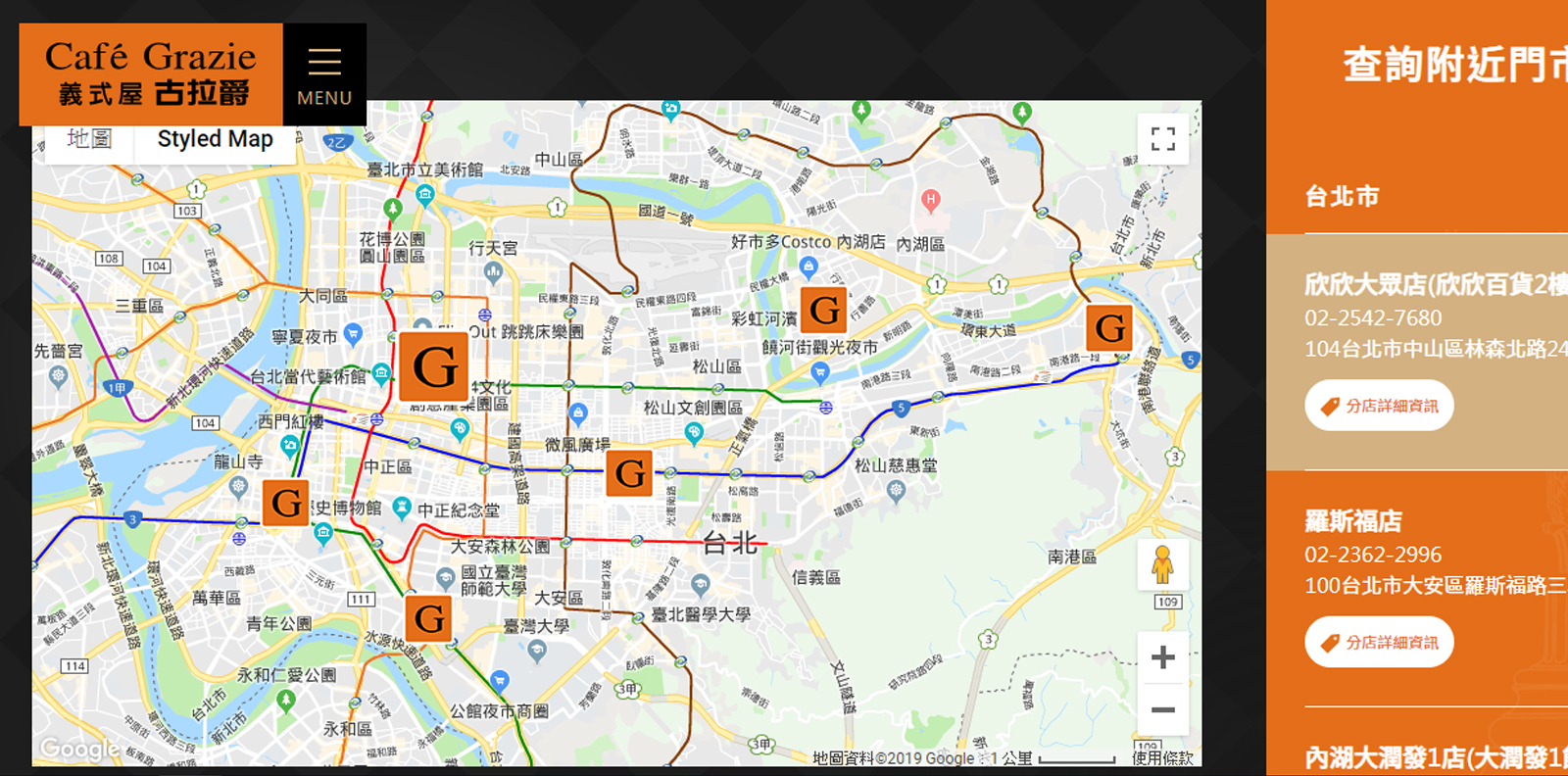The width and height of the screenshot is (1568, 776).
Task: Click the 饒河街觀光夜市 map label
Action: (820, 348)
